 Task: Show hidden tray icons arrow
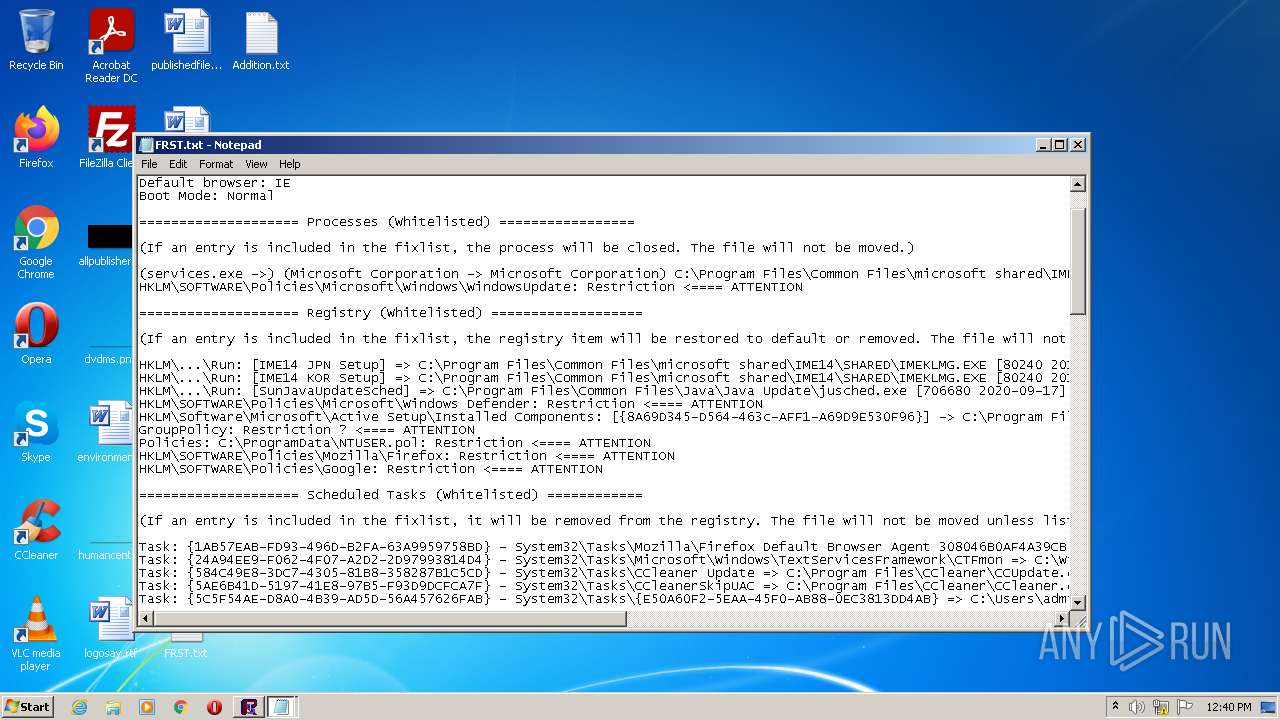1115,707
